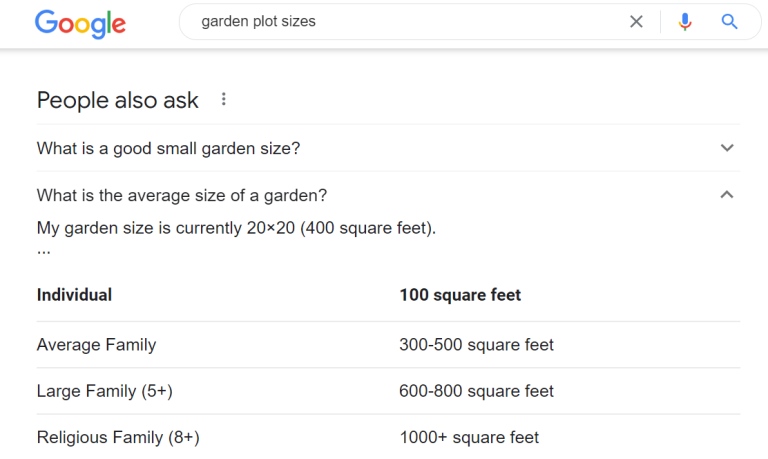The height and width of the screenshot is (459, 768).
Task: Click the "300-500 square feet" cell
Action: point(476,345)
